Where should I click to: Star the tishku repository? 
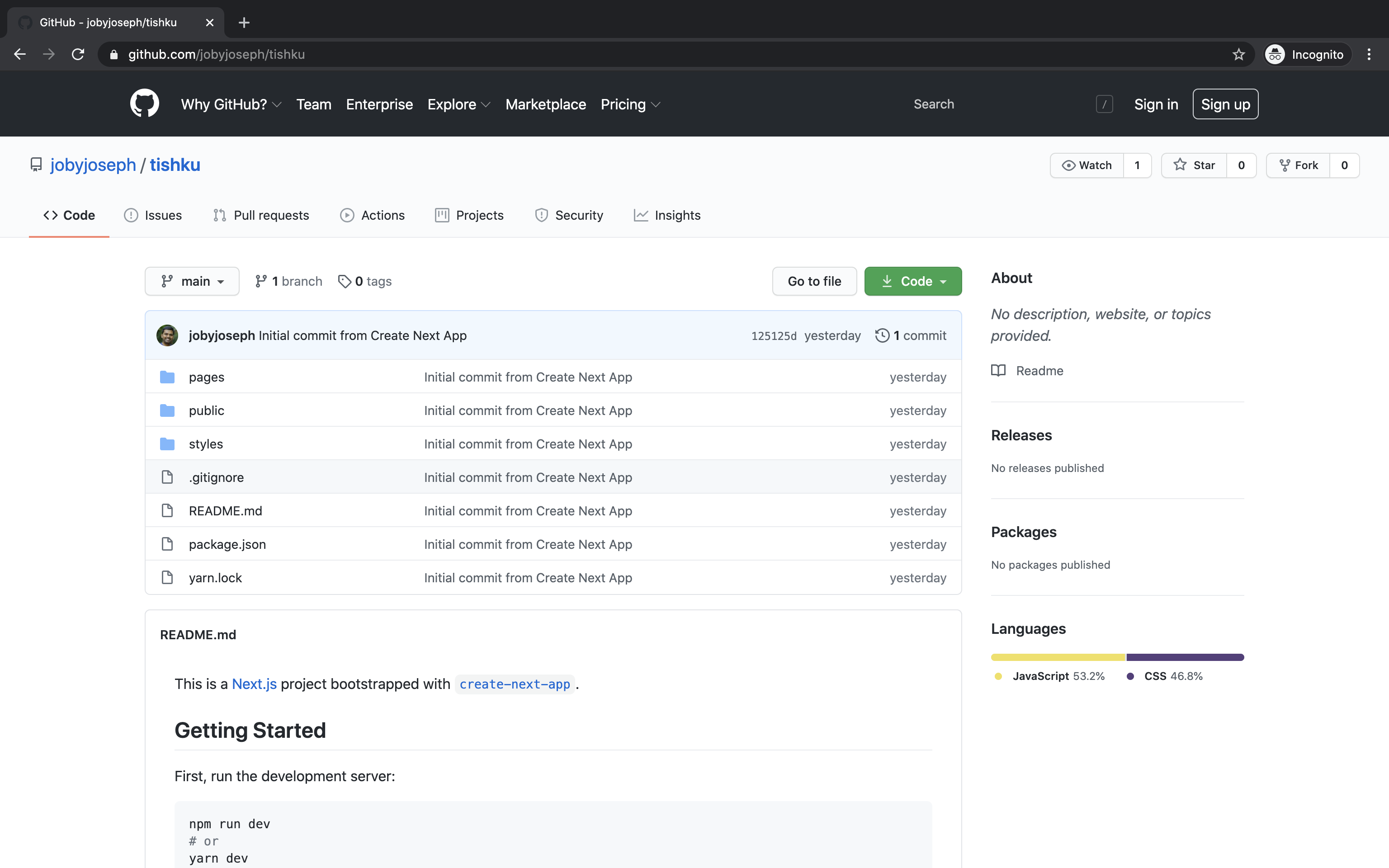pos(1195,165)
